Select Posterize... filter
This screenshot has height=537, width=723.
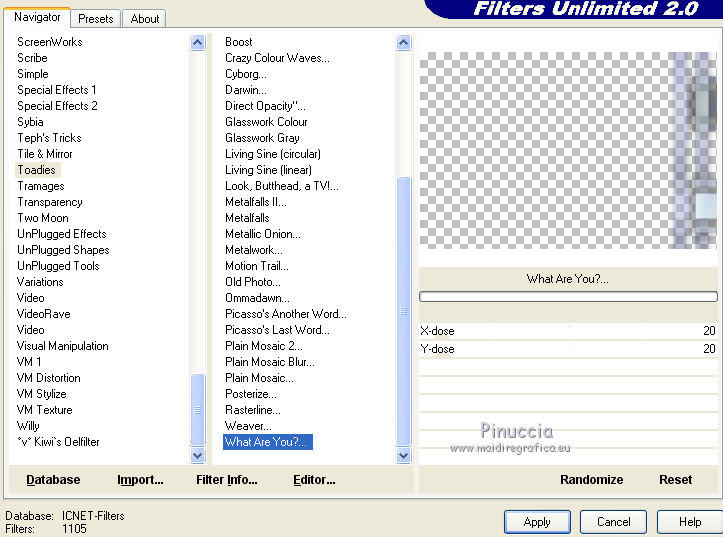click(x=251, y=394)
